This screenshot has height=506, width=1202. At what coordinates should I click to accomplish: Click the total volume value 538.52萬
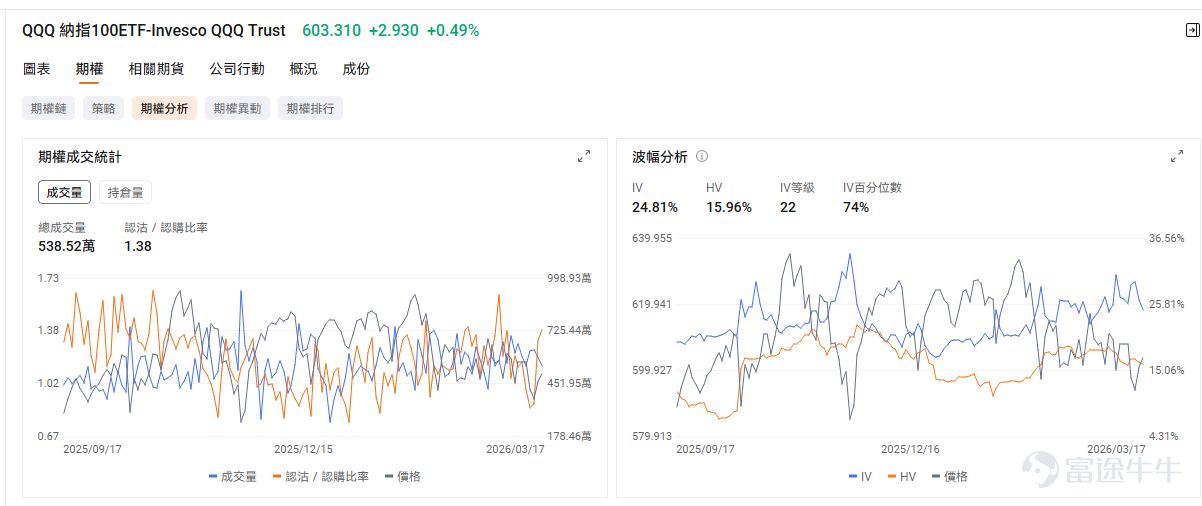(66, 245)
